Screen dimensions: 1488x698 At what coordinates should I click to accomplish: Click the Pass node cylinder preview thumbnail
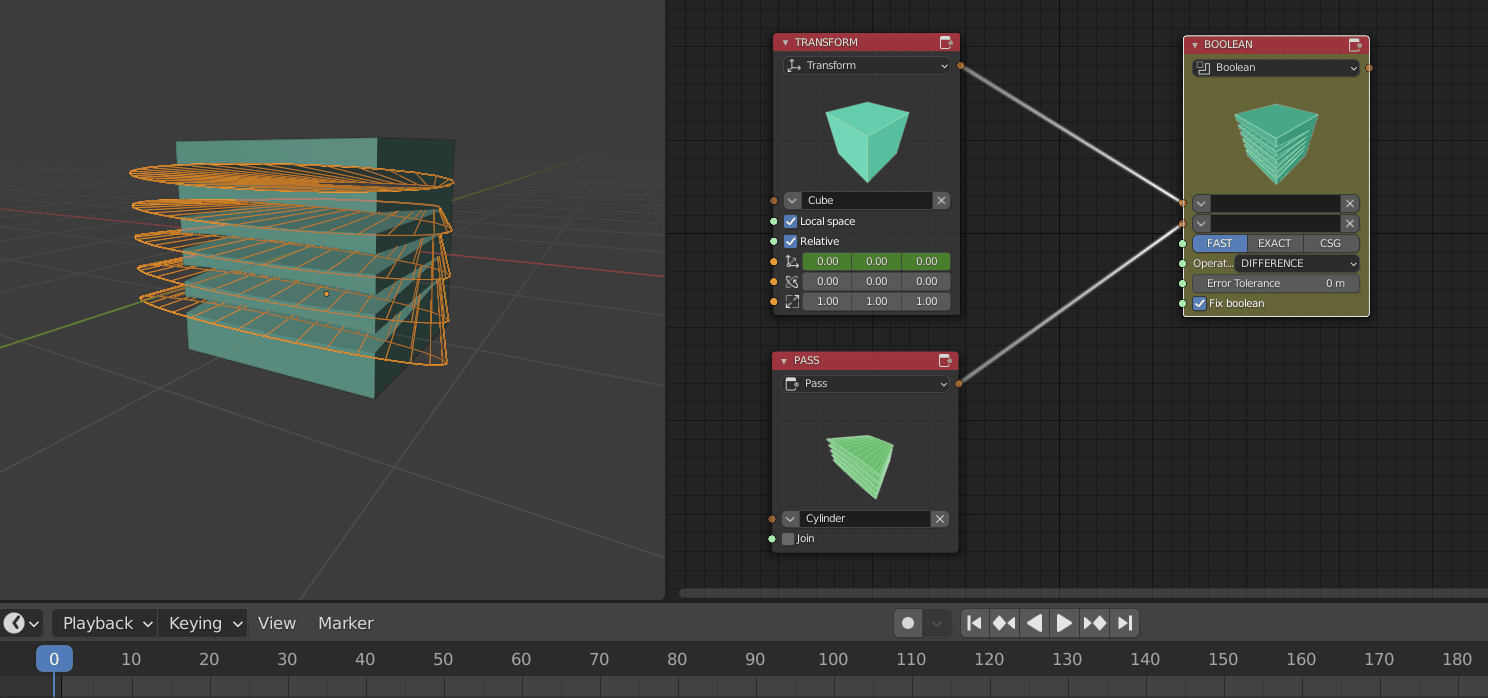(x=861, y=467)
